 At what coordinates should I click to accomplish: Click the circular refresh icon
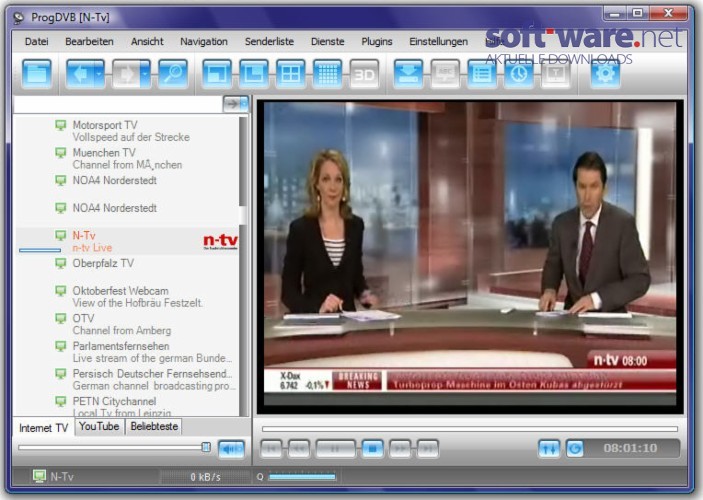pos(575,448)
